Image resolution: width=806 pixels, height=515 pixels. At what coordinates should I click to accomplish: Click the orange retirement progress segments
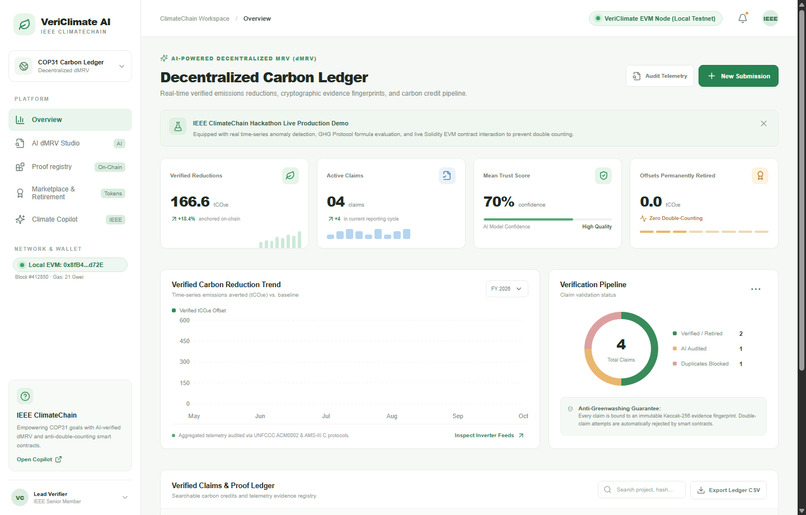[704, 232]
